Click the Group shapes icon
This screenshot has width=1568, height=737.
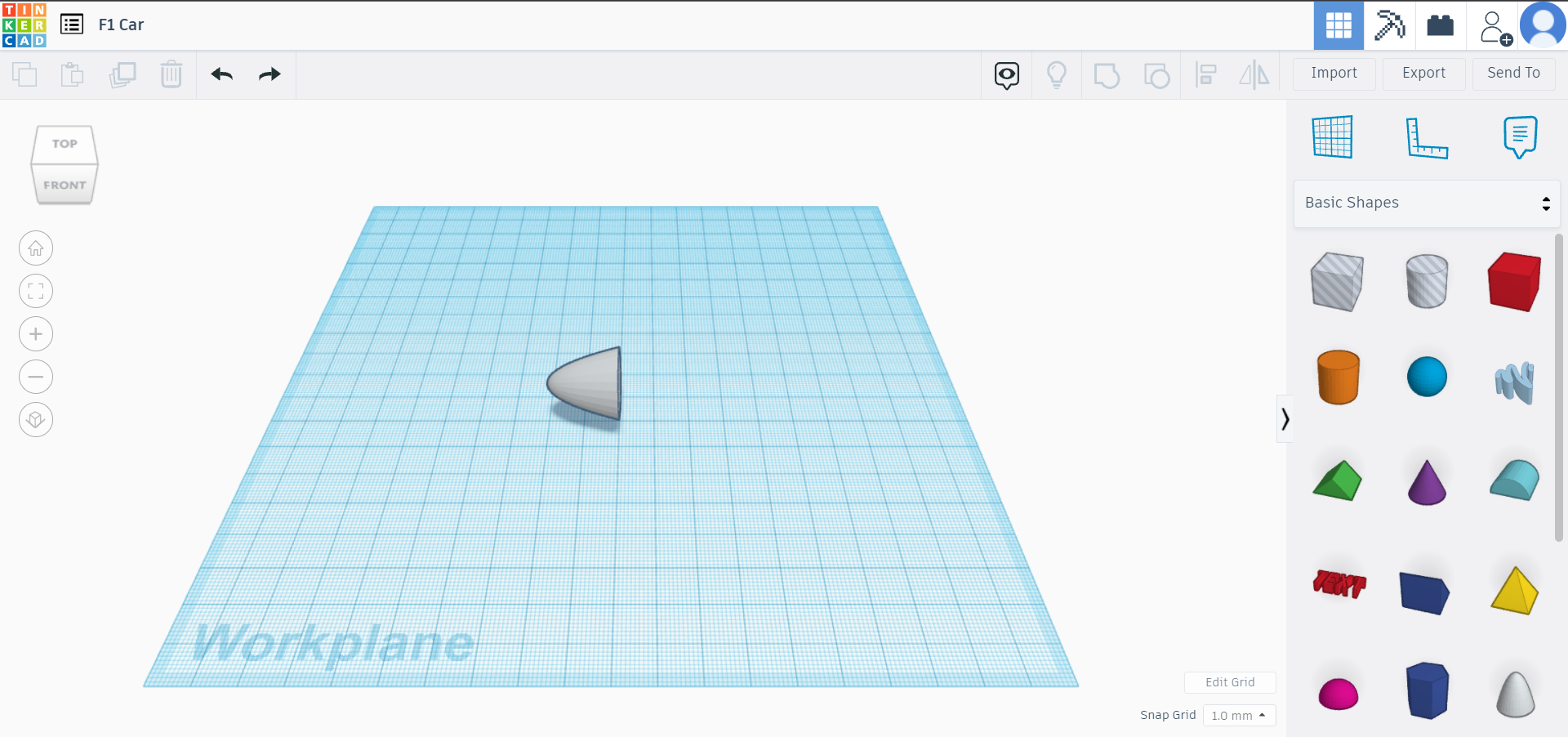pyautogui.click(x=1107, y=75)
